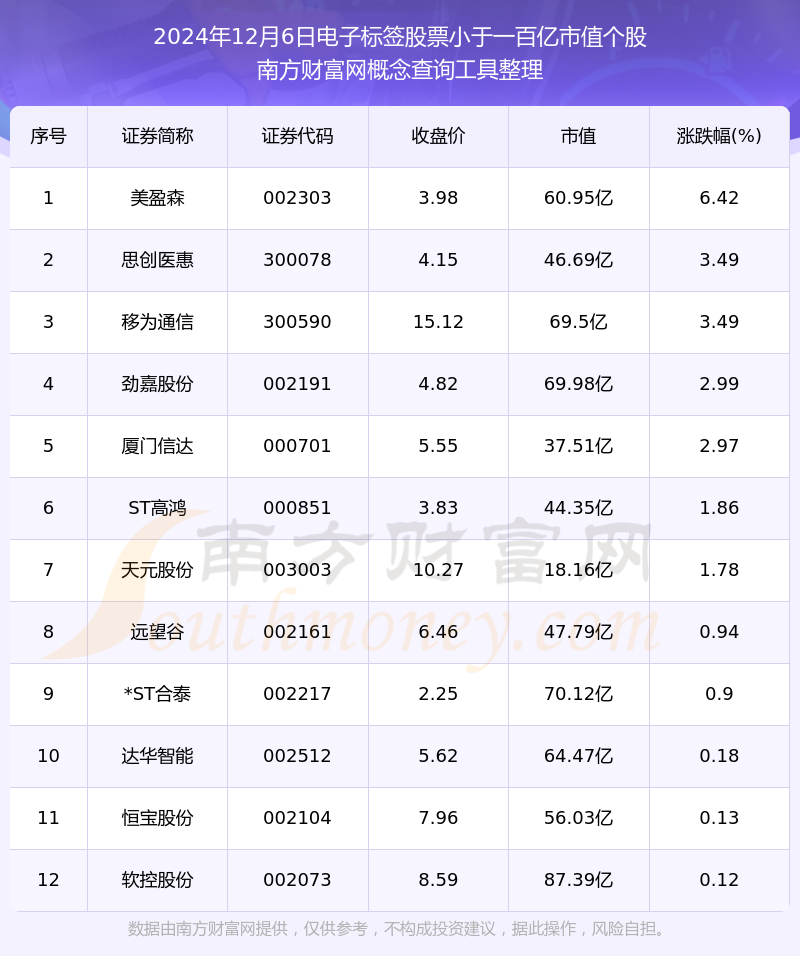Click market value 46.69亿
Viewport: 800px width, 956px height.
click(579, 260)
